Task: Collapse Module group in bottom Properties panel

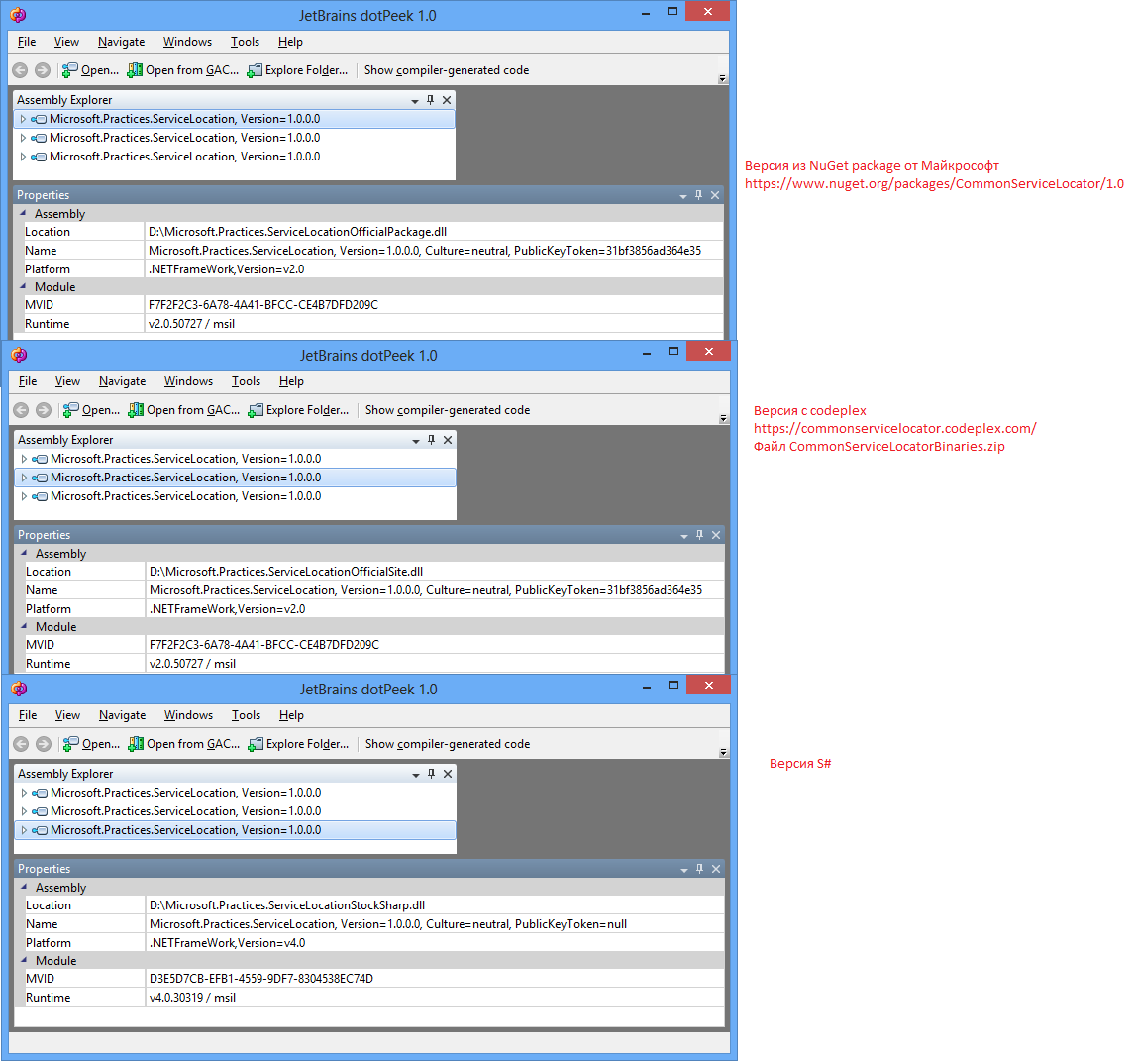Action: (x=24, y=960)
